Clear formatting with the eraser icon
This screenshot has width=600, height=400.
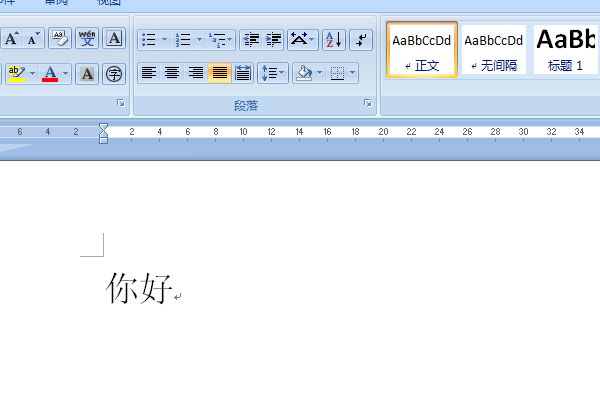point(60,38)
